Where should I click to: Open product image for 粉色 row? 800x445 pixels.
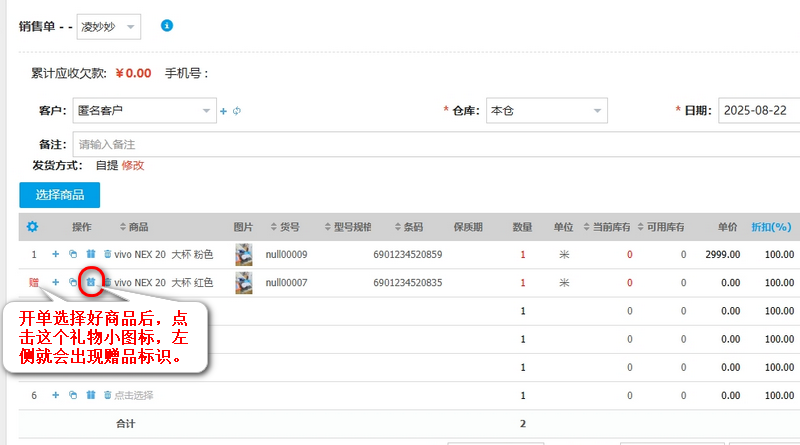point(244,254)
